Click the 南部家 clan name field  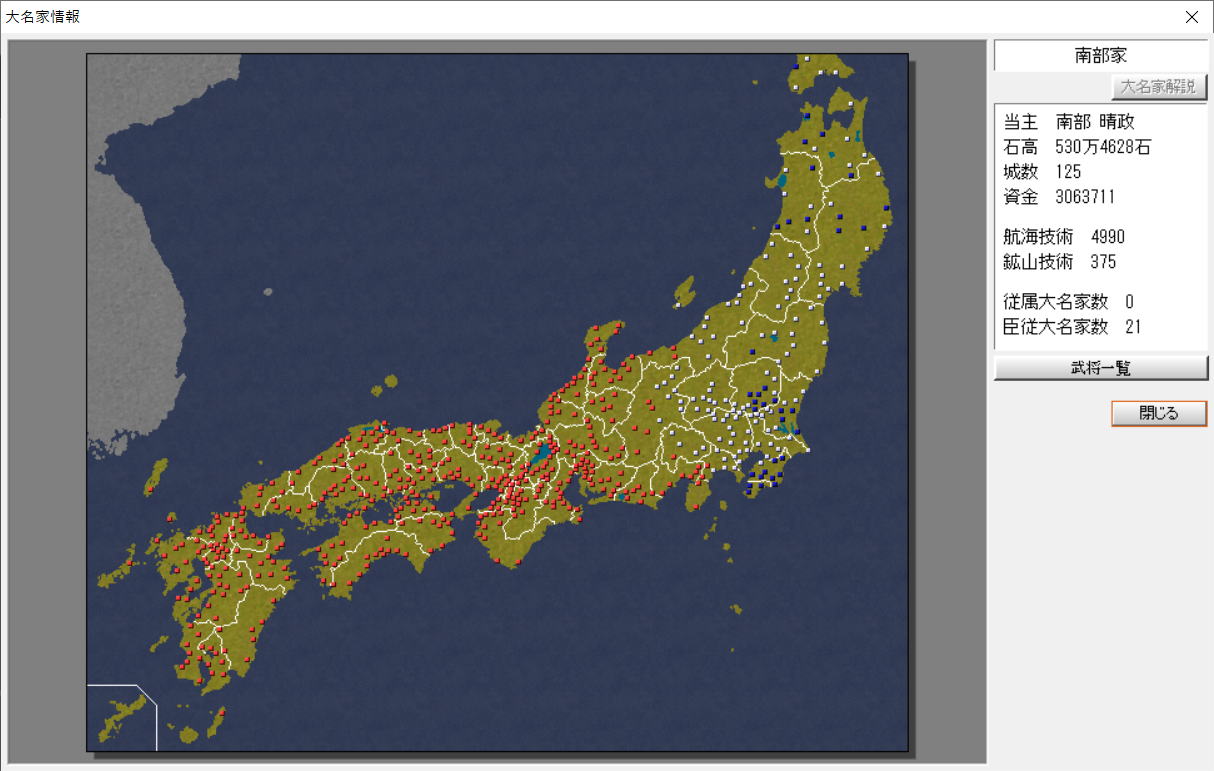tap(1101, 56)
